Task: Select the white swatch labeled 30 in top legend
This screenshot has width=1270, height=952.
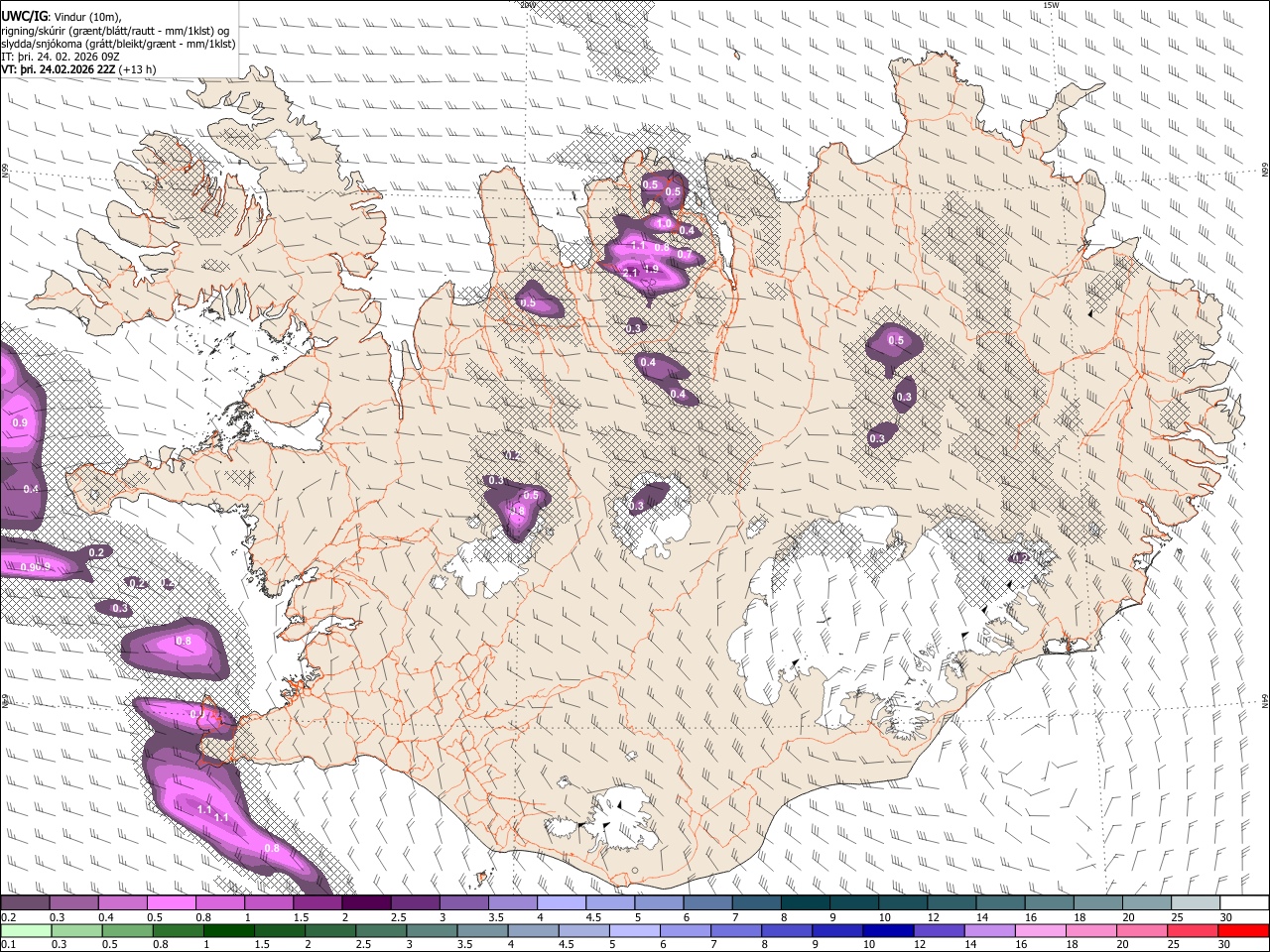Action: point(1244,902)
